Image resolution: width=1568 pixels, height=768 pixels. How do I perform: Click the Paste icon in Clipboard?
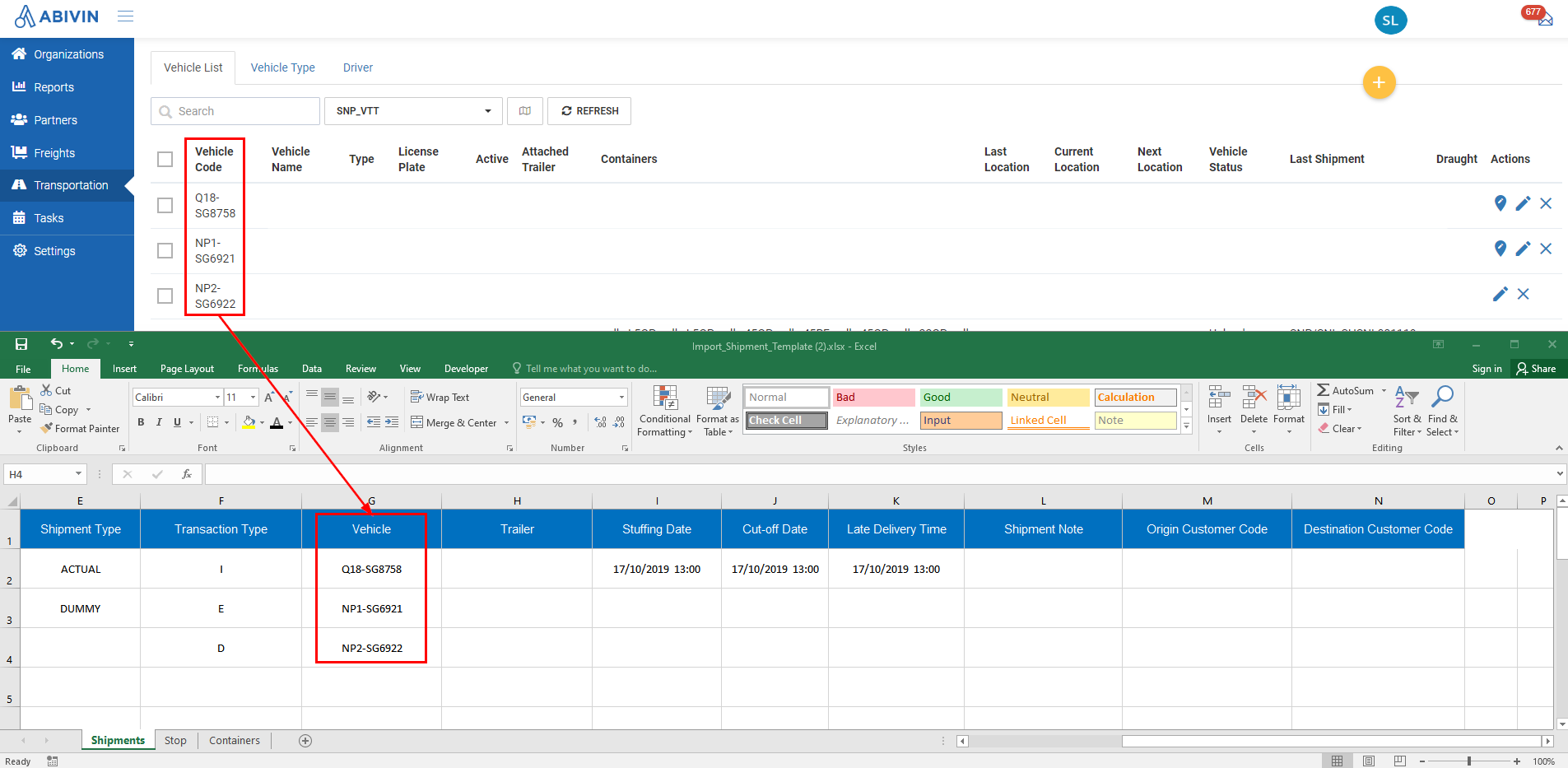coord(20,398)
